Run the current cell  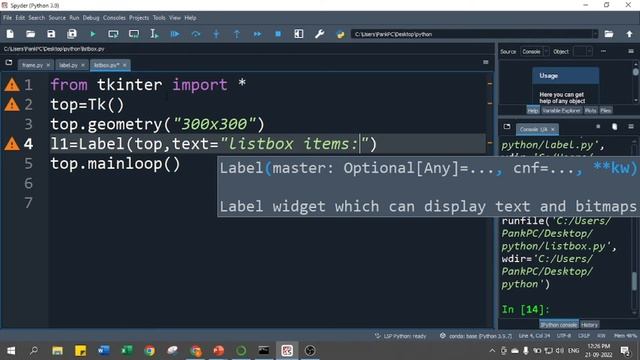pos(113,34)
